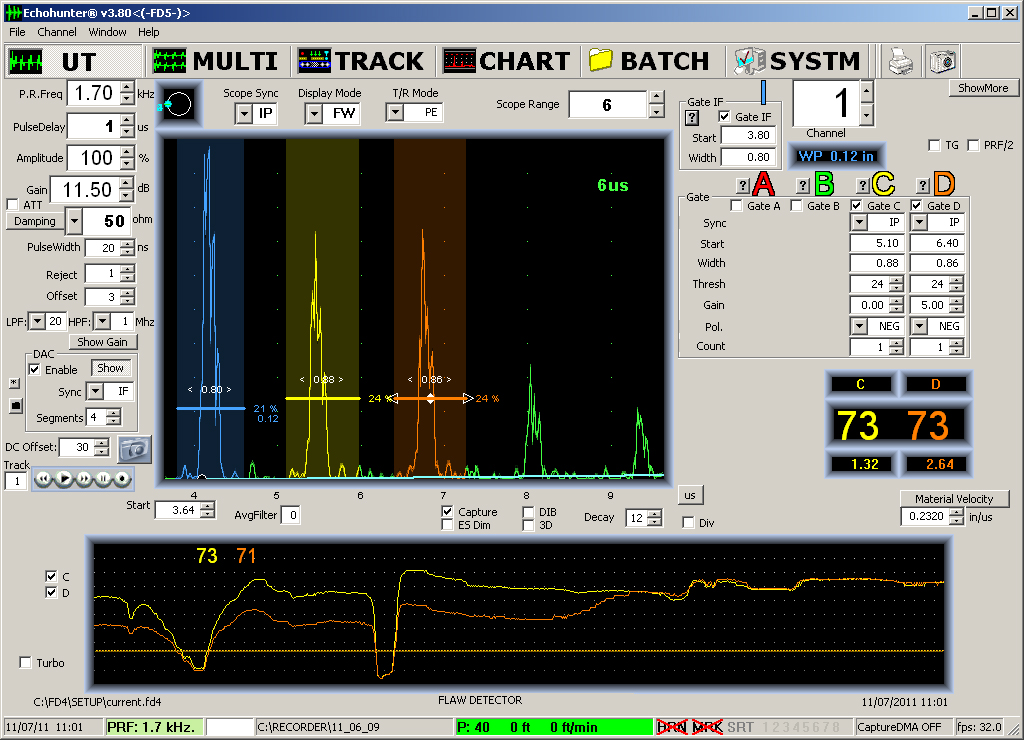Click the Gain value input field
The image size is (1024, 740).
tap(86, 189)
